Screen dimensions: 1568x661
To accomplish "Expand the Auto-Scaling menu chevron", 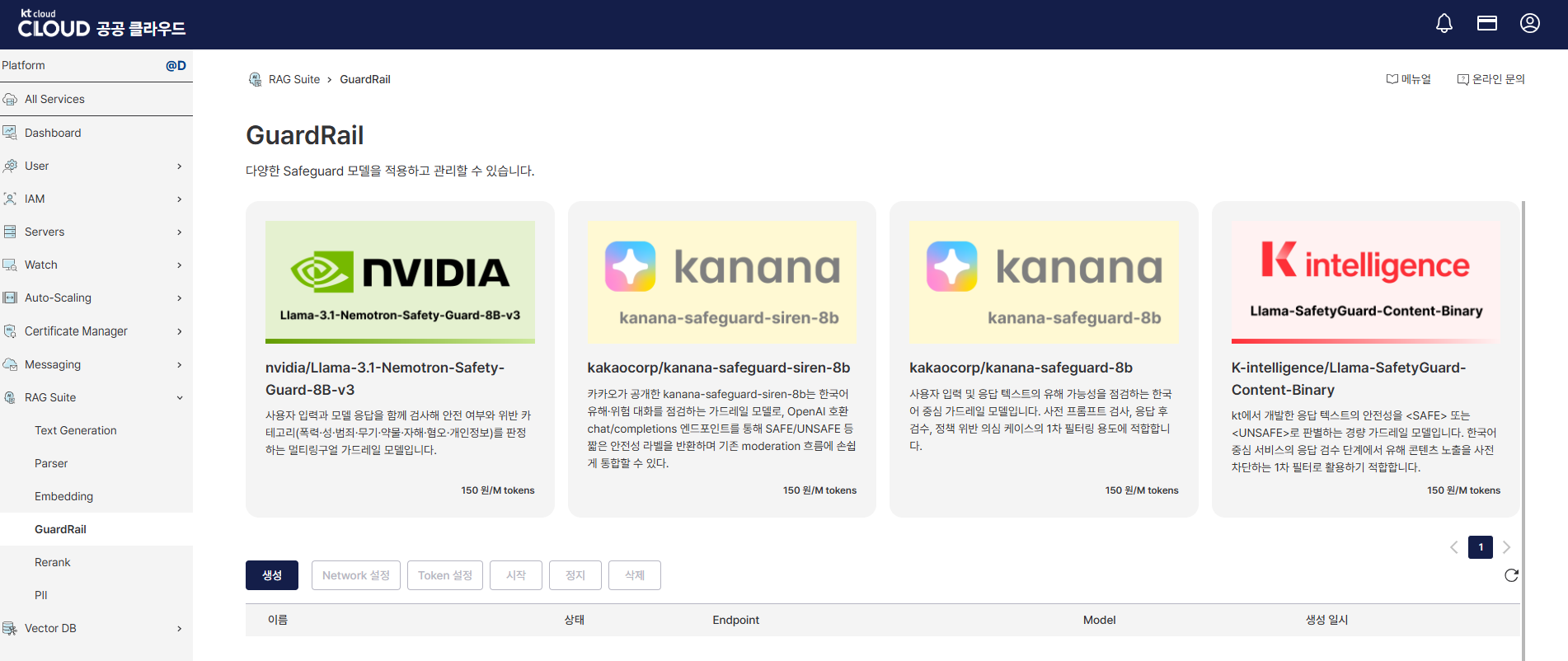I will click(180, 298).
